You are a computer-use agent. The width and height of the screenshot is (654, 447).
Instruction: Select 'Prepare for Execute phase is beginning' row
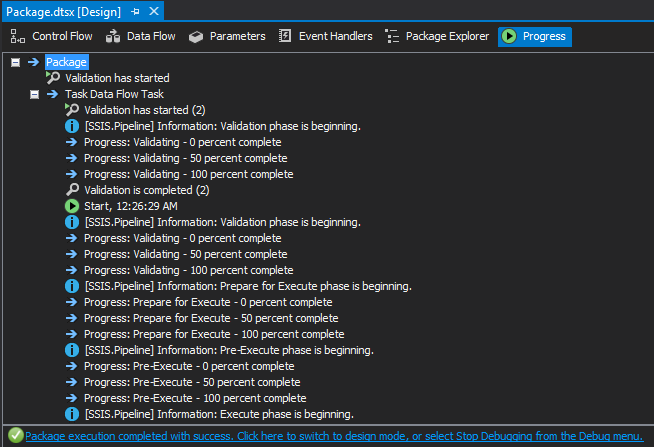click(248, 286)
